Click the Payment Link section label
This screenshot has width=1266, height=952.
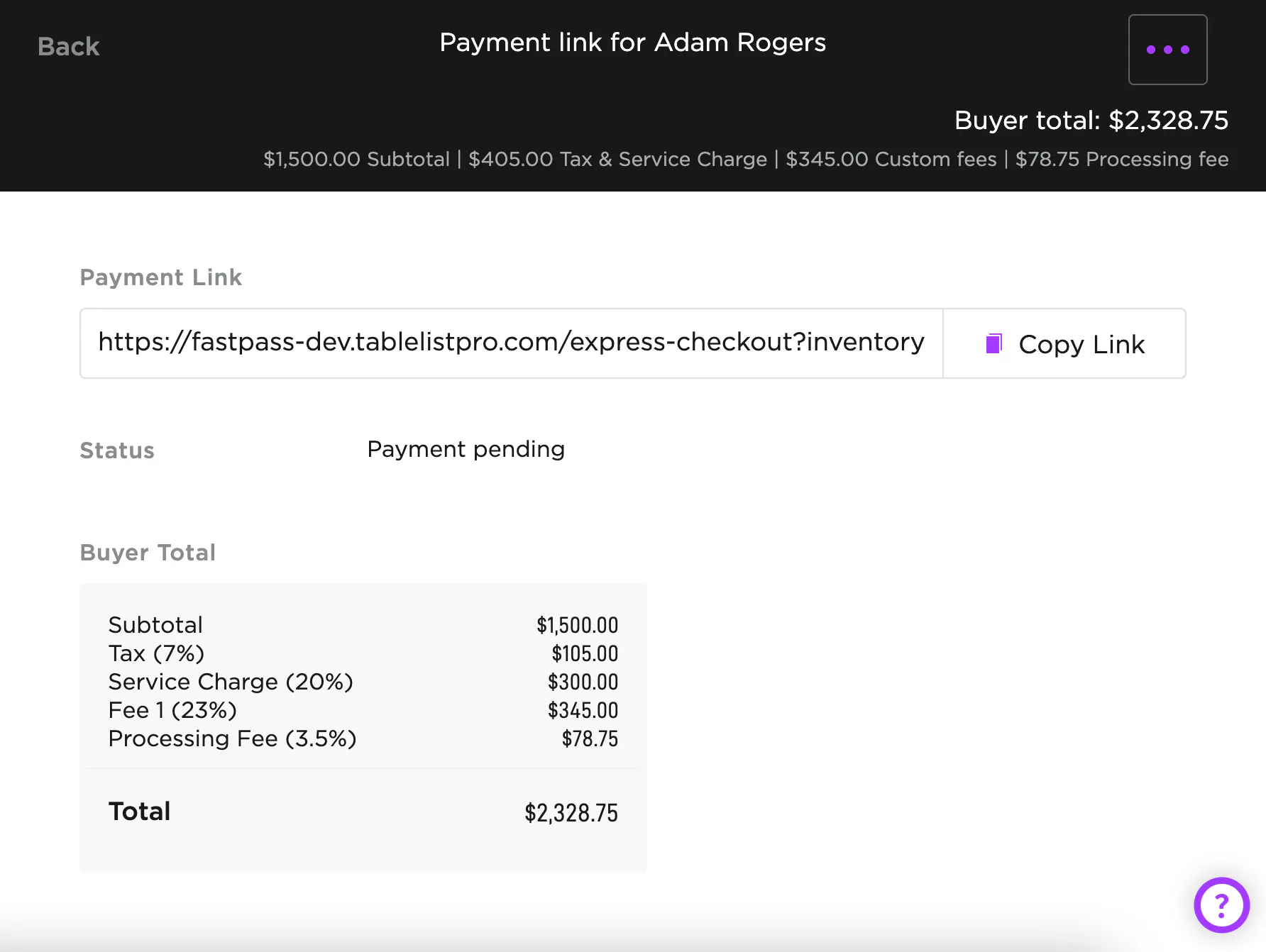160,277
